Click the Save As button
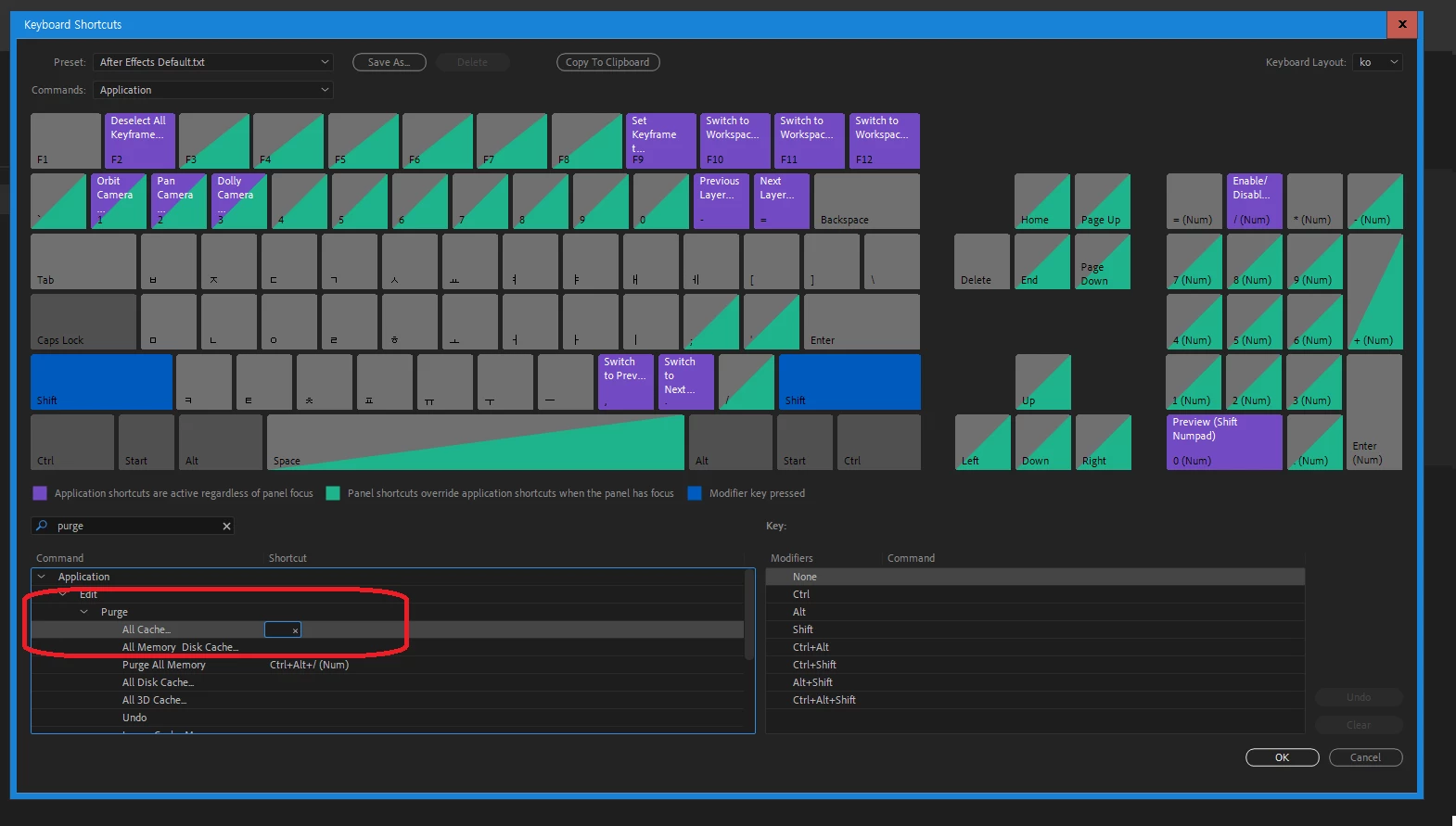The width and height of the screenshot is (1456, 826). tap(390, 62)
